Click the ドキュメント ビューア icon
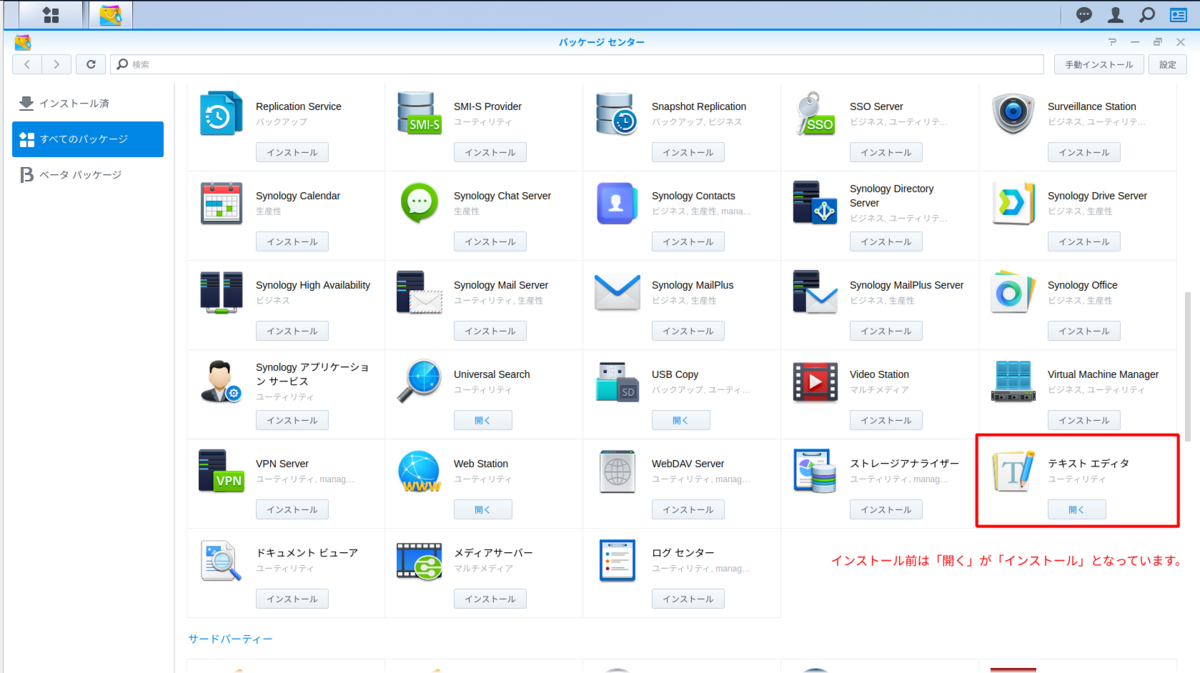This screenshot has height=673, width=1200. [x=221, y=561]
